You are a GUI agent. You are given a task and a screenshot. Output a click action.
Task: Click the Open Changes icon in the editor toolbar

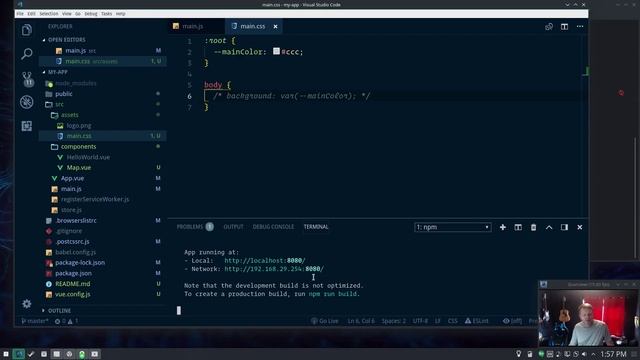[x=549, y=27]
